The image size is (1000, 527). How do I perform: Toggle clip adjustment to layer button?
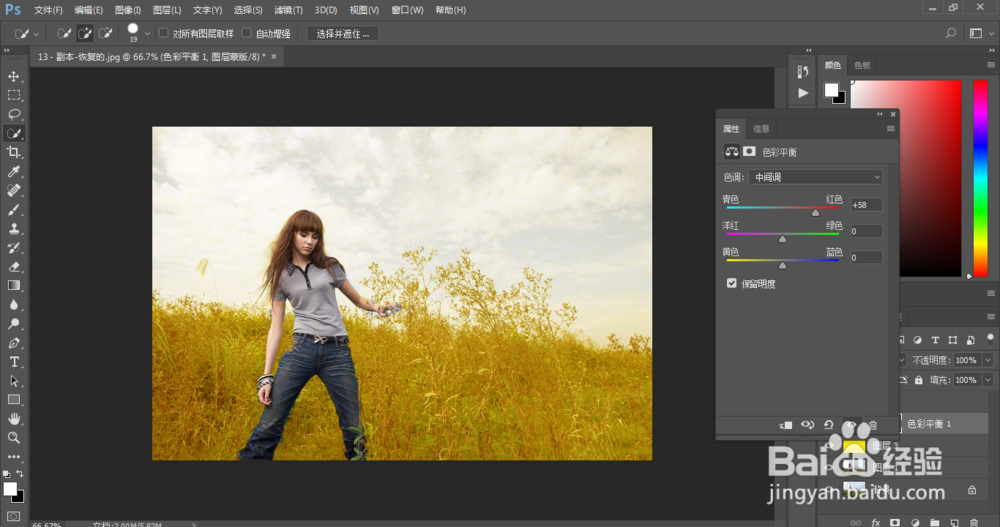coord(786,425)
